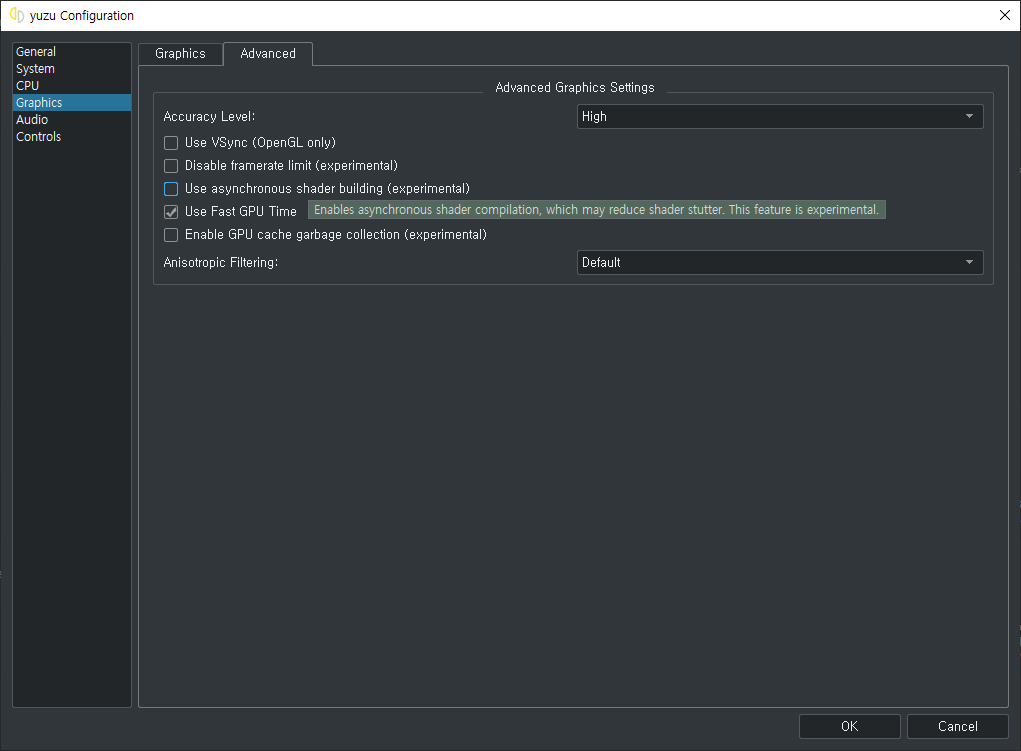Select General in the sidebar
1021x751 pixels.
click(72, 51)
